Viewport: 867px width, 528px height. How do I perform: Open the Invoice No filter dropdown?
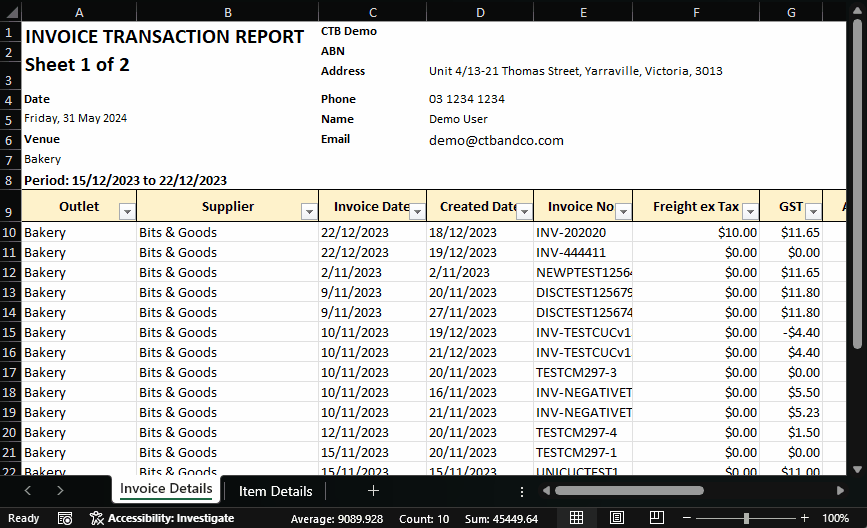tap(623, 212)
